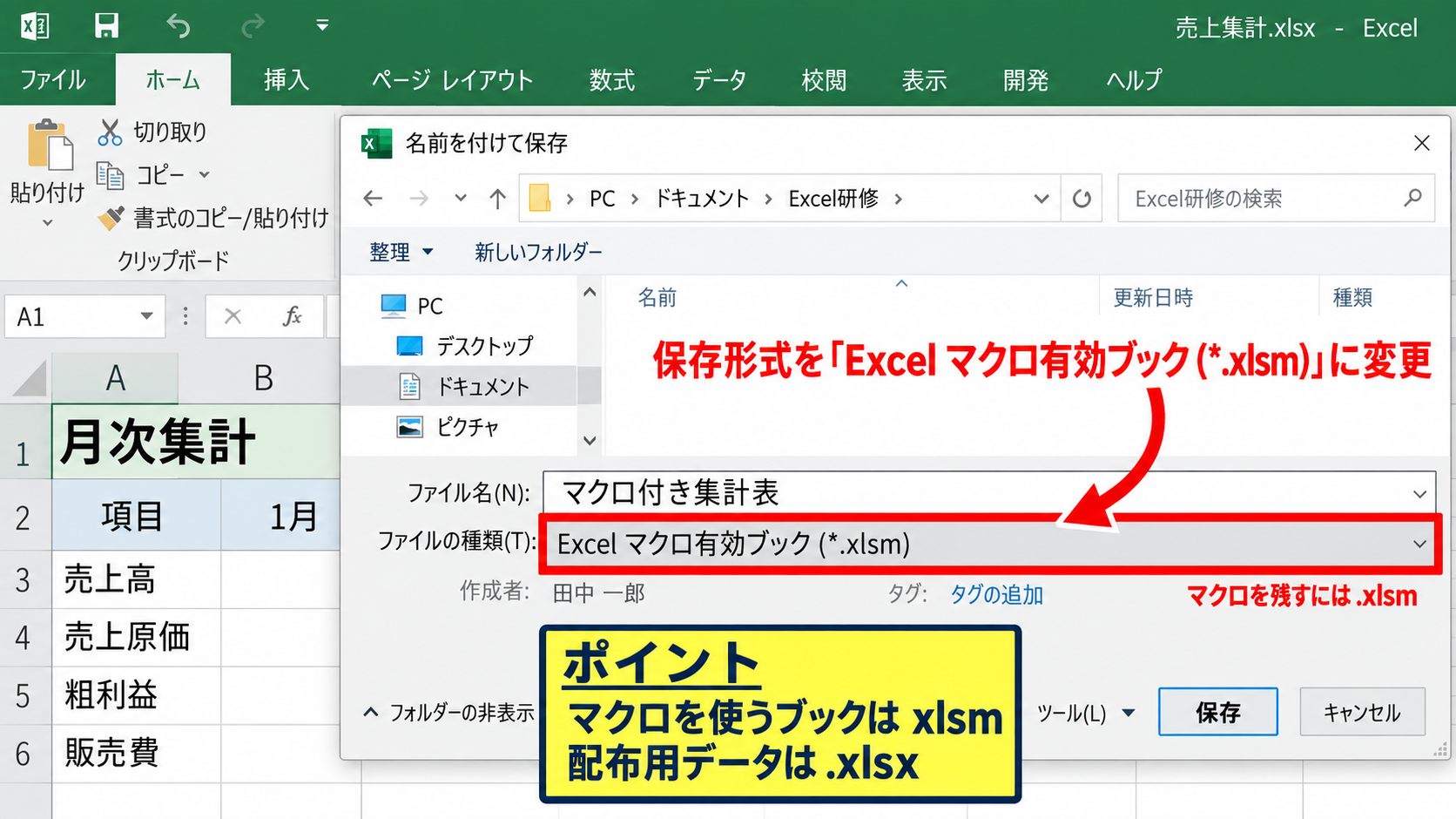Select column A header
This screenshot has width=1456, height=819.
coord(115,379)
